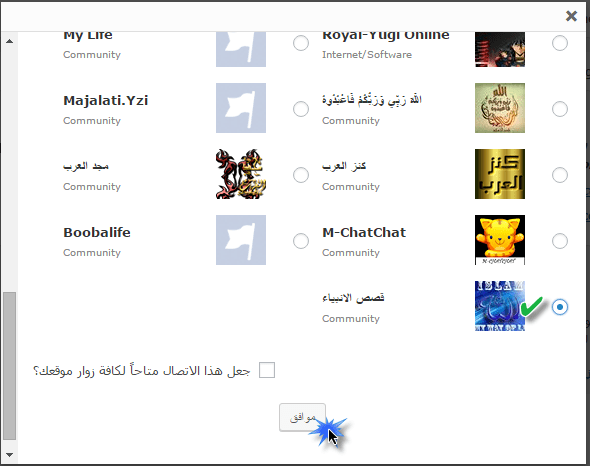Click the scrollbar up arrow

tap(9, 41)
